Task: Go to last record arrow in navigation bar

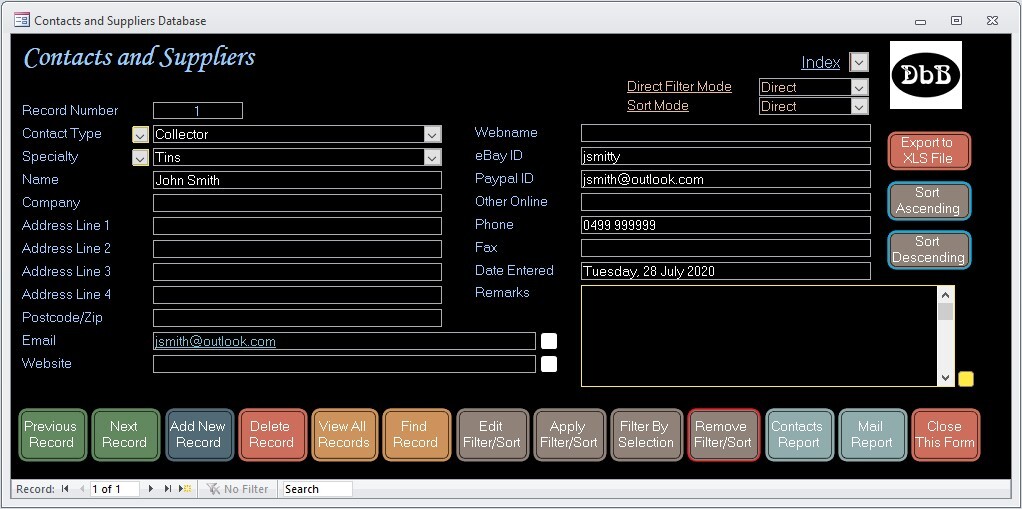Action: coord(168,489)
